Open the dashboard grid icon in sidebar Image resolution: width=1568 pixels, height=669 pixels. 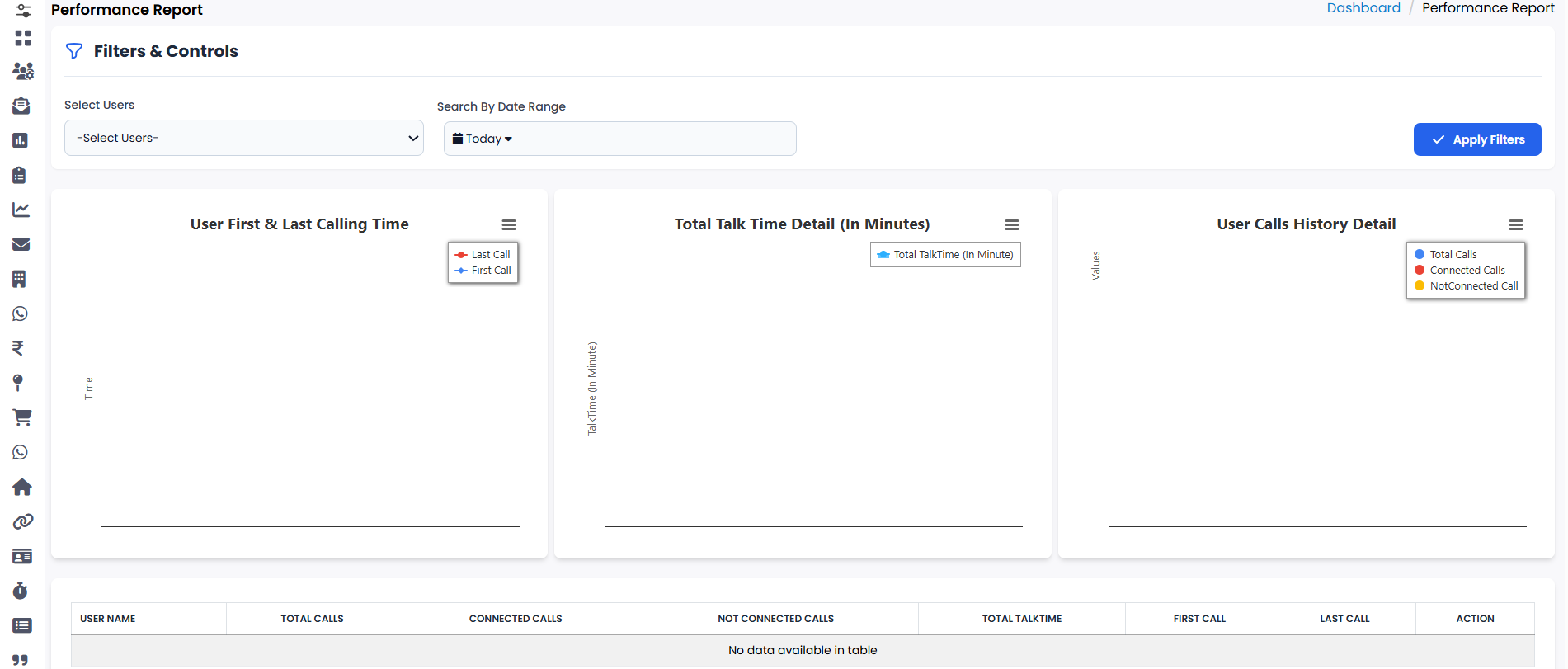click(23, 38)
